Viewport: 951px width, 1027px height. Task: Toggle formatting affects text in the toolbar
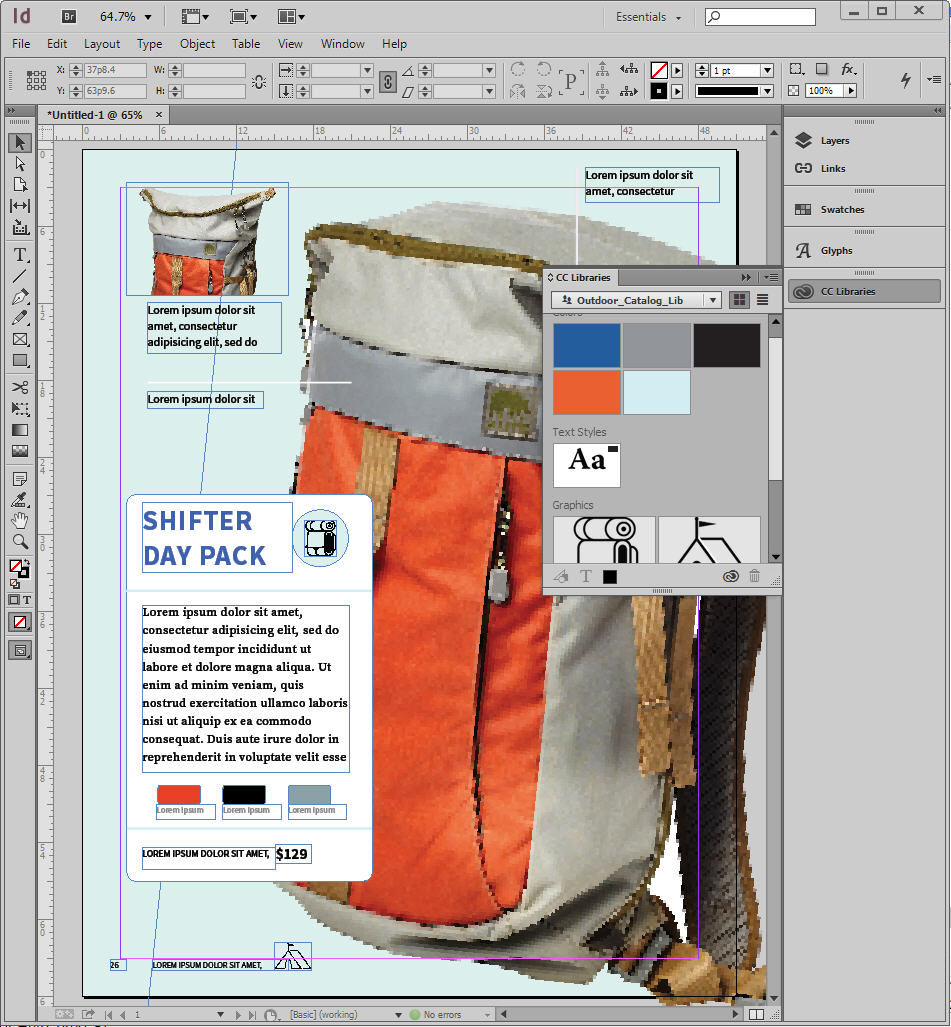click(x=26, y=600)
